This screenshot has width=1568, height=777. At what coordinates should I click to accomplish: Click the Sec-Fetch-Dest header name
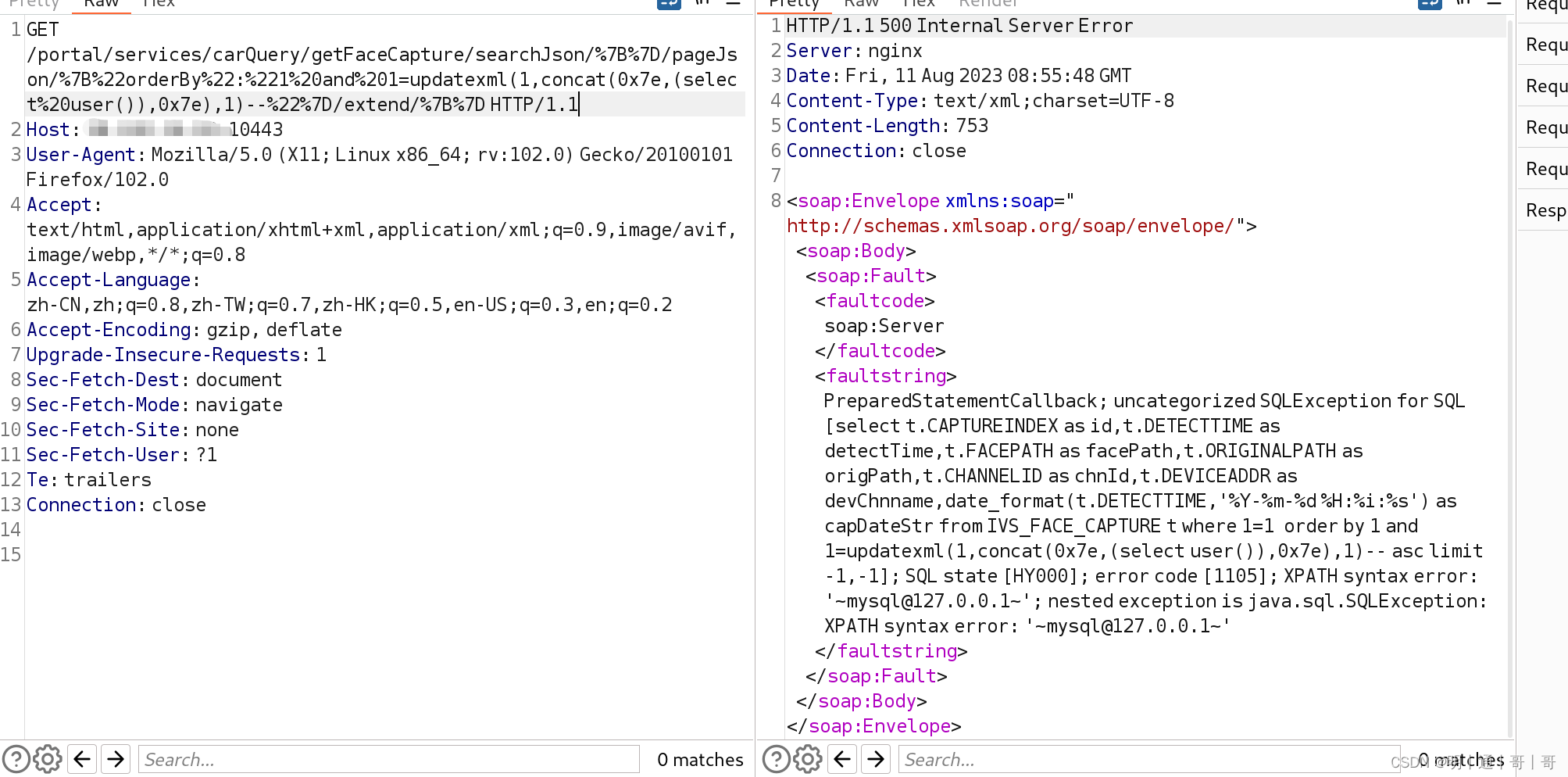tap(104, 380)
